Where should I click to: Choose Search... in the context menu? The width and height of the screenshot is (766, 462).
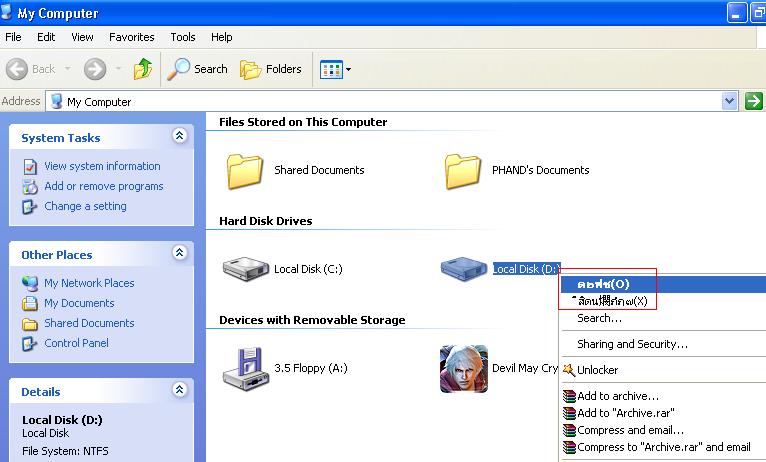tap(663, 318)
